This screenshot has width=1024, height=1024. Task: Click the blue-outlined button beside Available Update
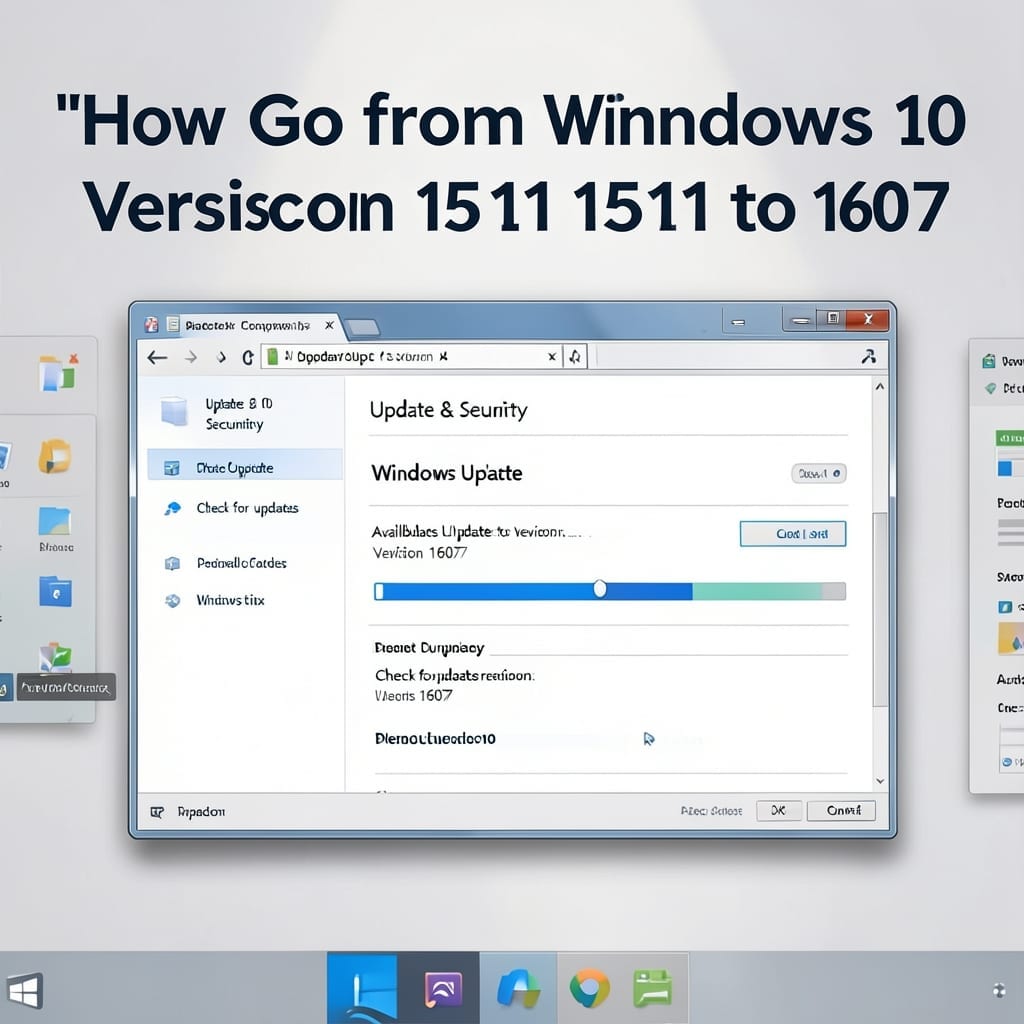[x=793, y=534]
